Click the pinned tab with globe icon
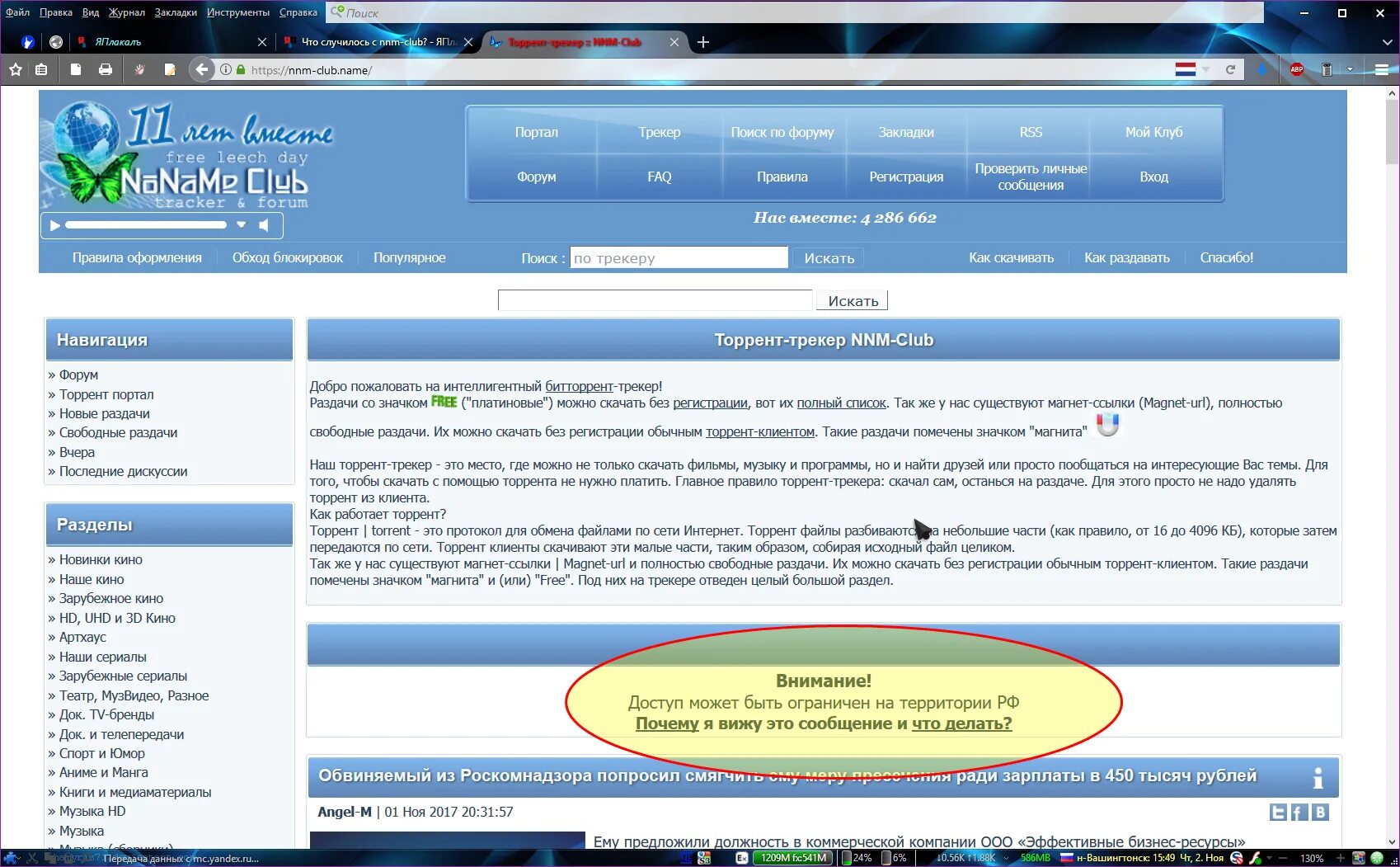The width and height of the screenshot is (1400, 867). click(x=56, y=42)
